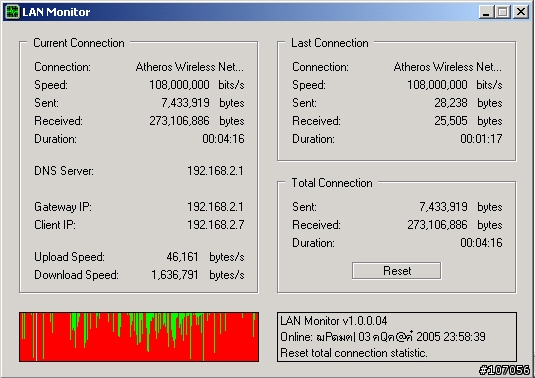
Task: Click the DNS Server address 192.168.2.1
Action: (x=216, y=171)
